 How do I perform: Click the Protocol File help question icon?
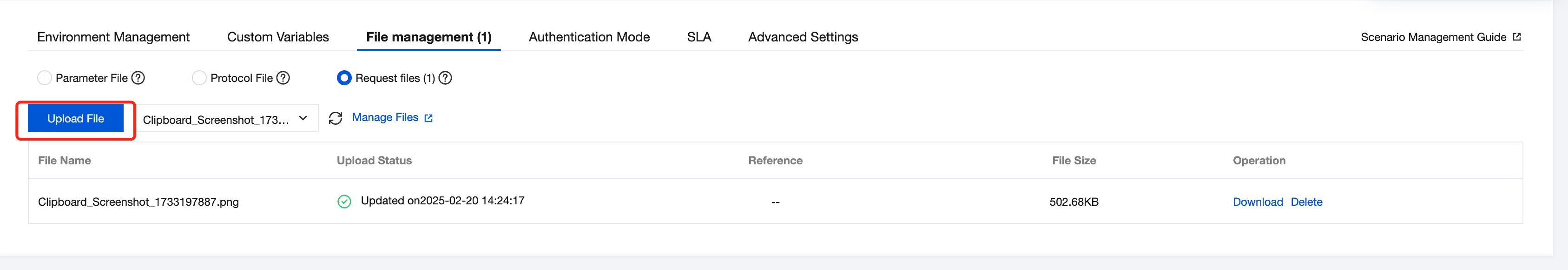point(283,78)
